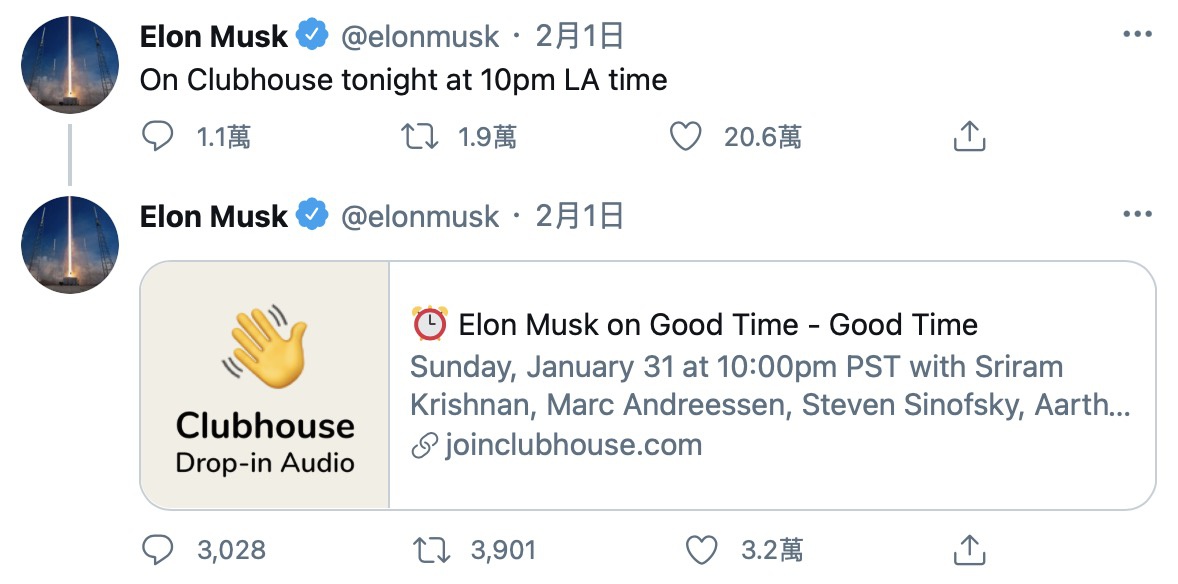
Task: Open Elon Musk's avatar on second tweet
Action: 70,245
